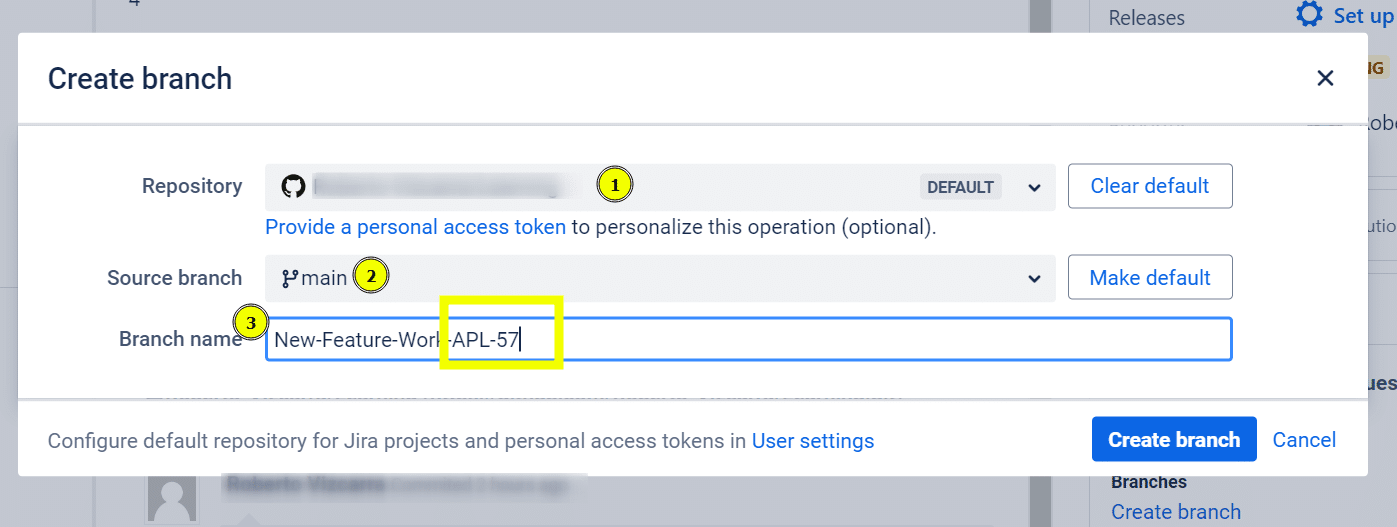Click the branch icon beside main

tap(290, 278)
